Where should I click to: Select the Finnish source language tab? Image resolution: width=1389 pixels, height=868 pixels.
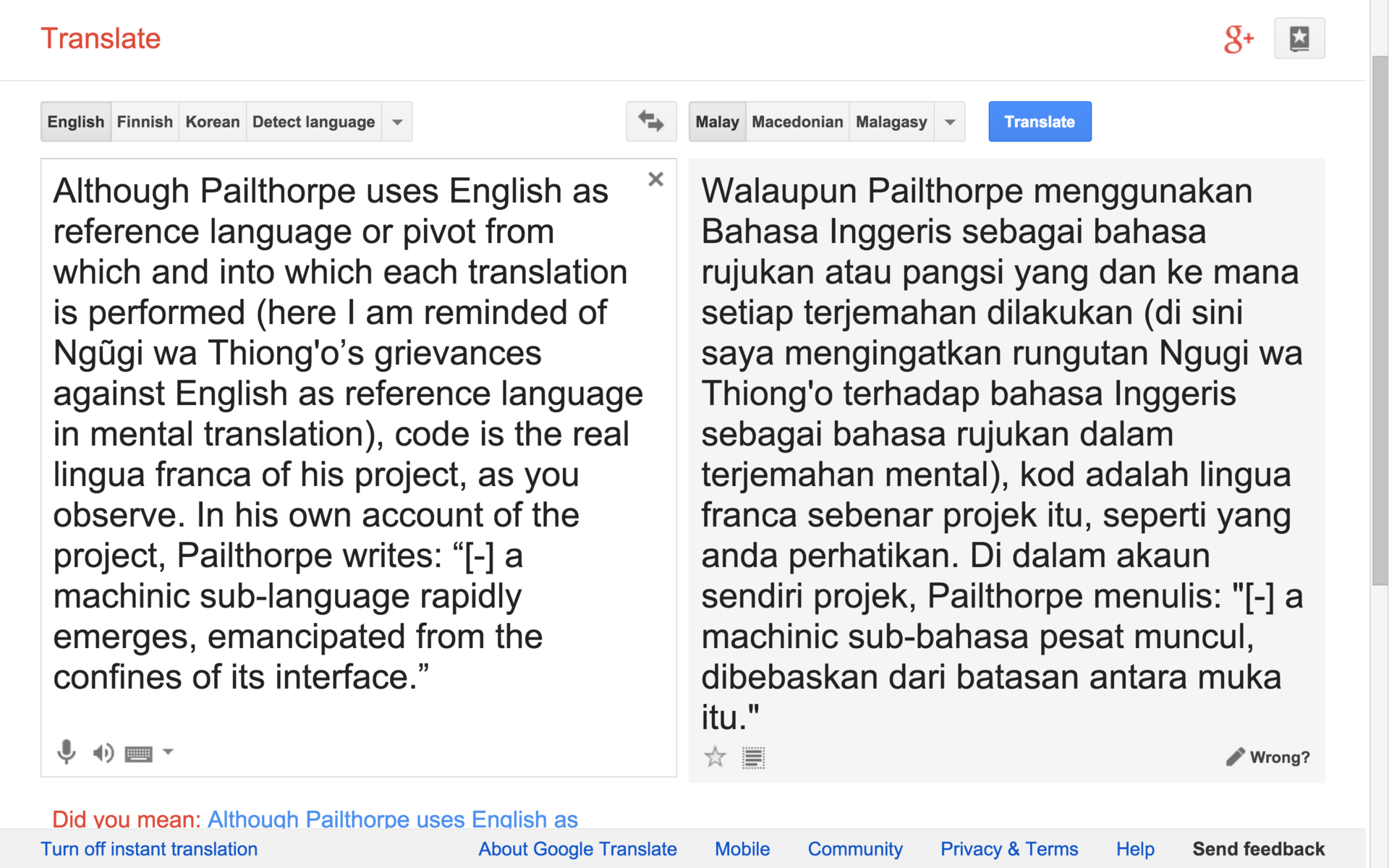(x=145, y=122)
